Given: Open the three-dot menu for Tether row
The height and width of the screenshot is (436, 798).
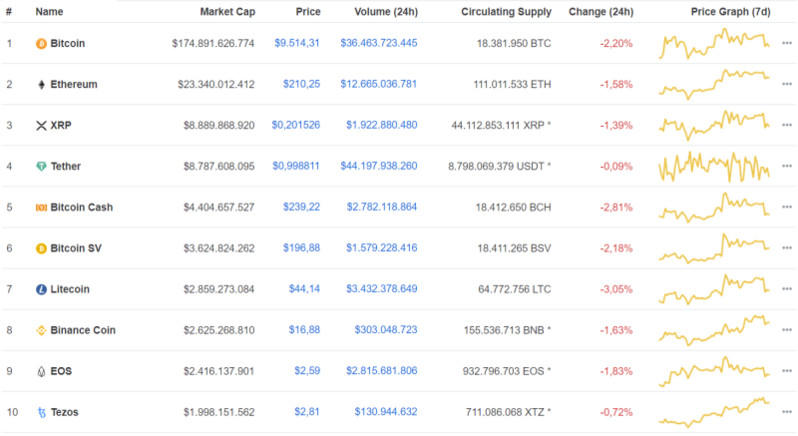Looking at the screenshot, I should pyautogui.click(x=786, y=166).
